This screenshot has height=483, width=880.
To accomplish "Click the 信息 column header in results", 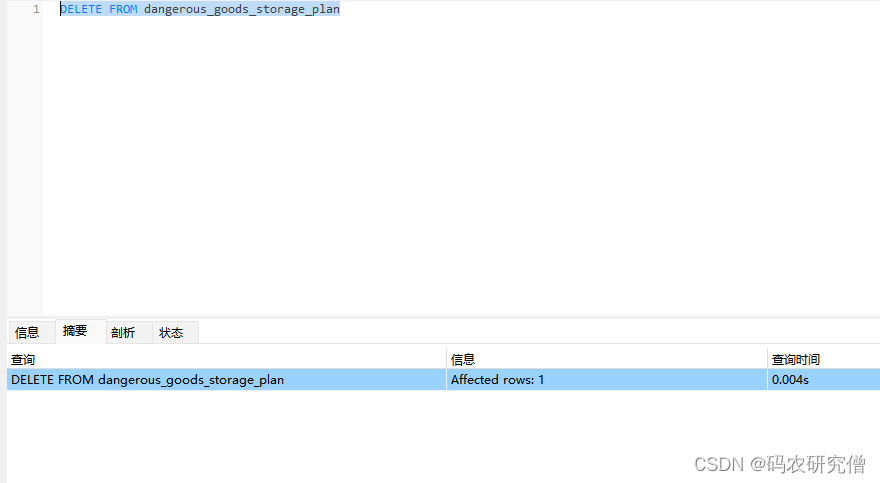I will (x=463, y=359).
